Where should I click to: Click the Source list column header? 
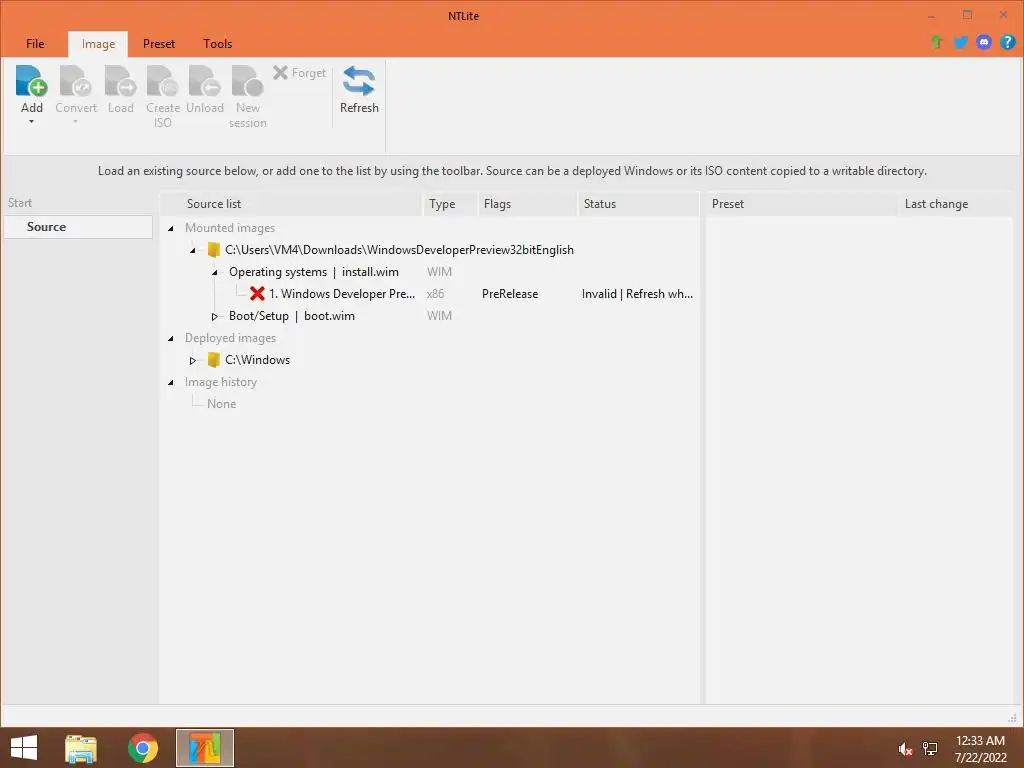pyautogui.click(x=291, y=204)
